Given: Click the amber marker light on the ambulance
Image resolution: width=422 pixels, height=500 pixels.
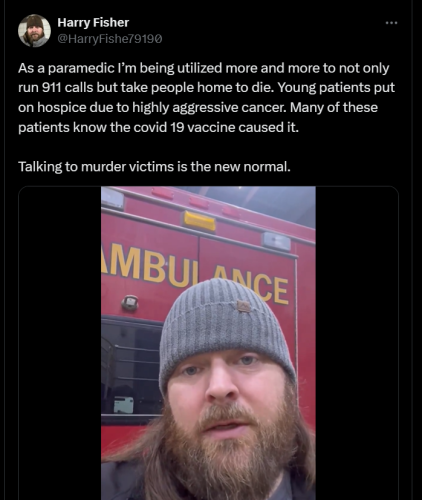Looking at the screenshot, I should pos(199,221).
